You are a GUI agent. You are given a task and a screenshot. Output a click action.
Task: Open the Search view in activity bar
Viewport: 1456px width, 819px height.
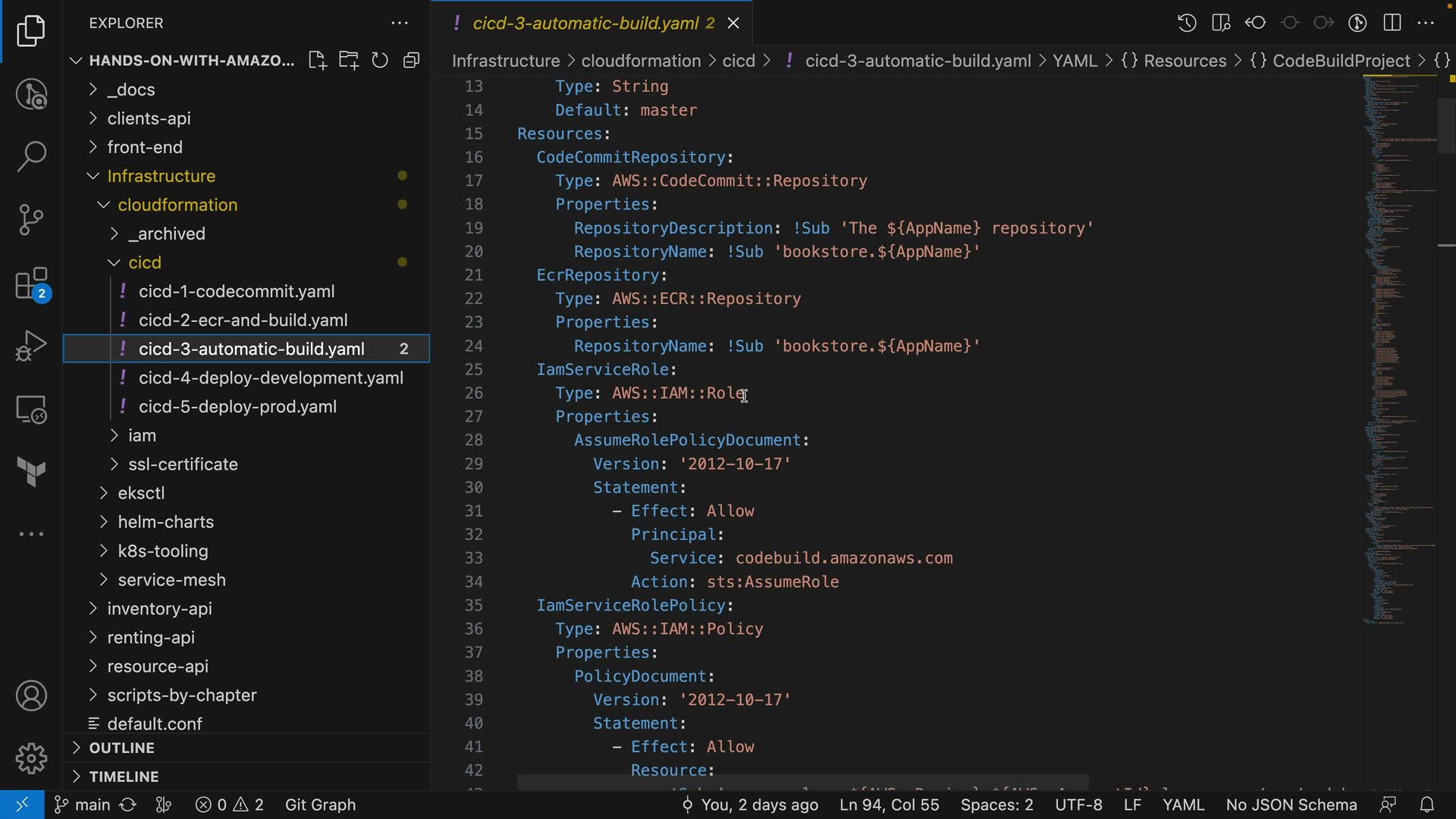[x=31, y=156]
